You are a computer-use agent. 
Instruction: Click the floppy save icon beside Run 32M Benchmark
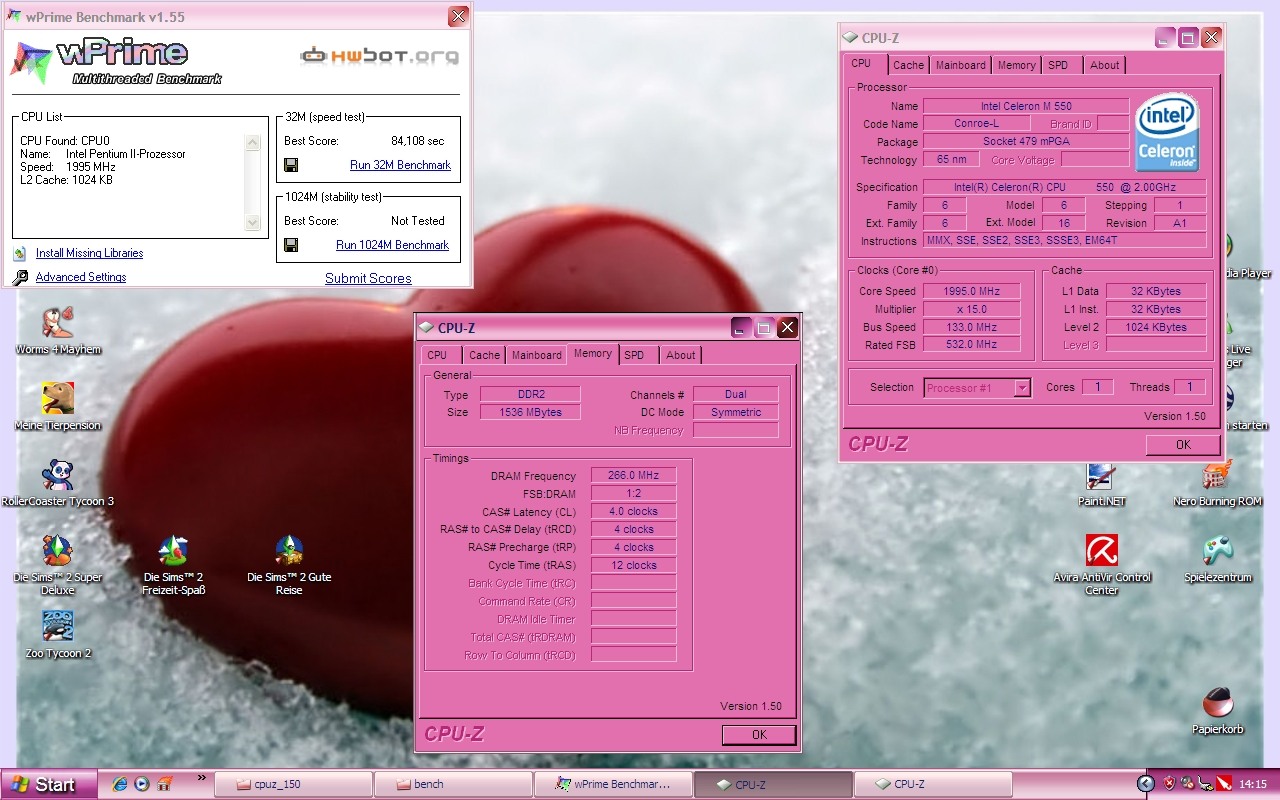(x=291, y=165)
